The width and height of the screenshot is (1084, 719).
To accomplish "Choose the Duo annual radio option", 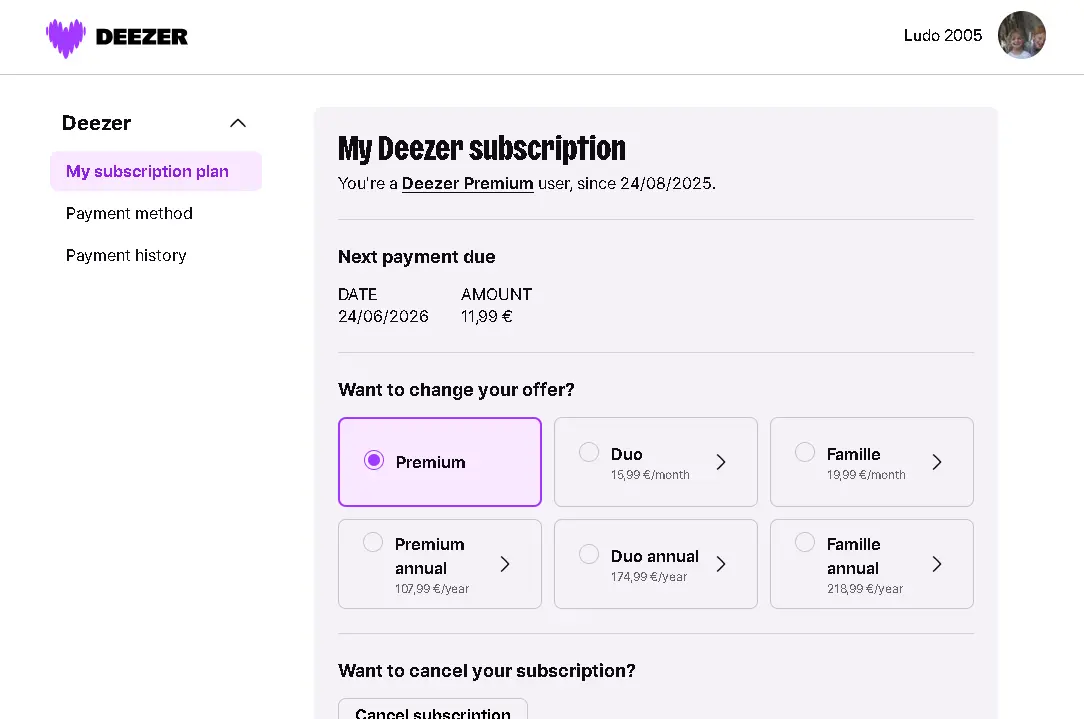I will (x=589, y=554).
